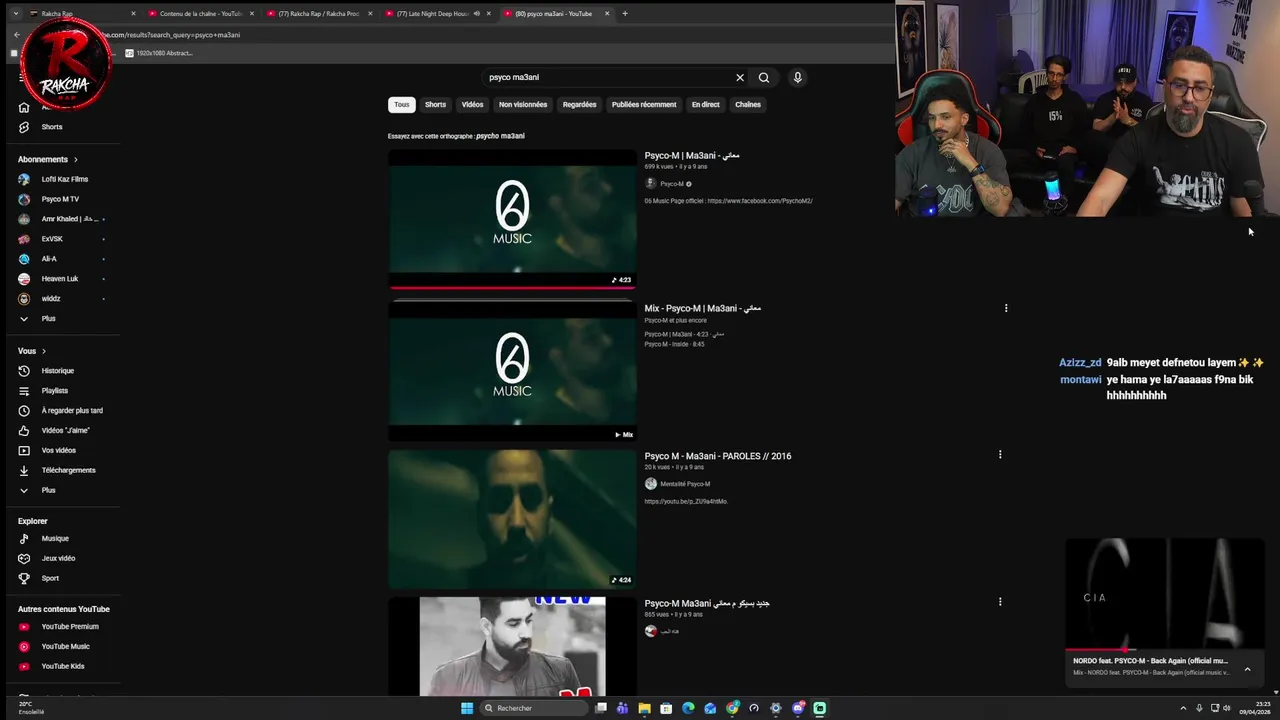
Task: Open File Explorer from the taskbar
Action: tap(644, 708)
